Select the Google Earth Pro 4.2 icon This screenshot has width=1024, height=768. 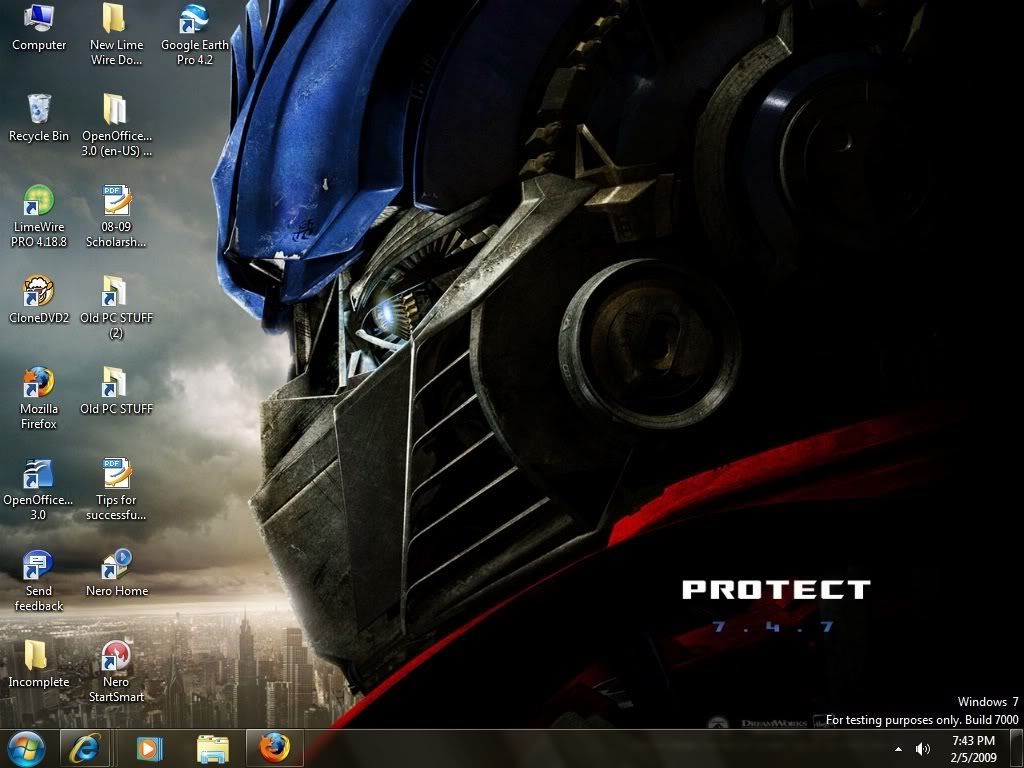click(x=194, y=19)
